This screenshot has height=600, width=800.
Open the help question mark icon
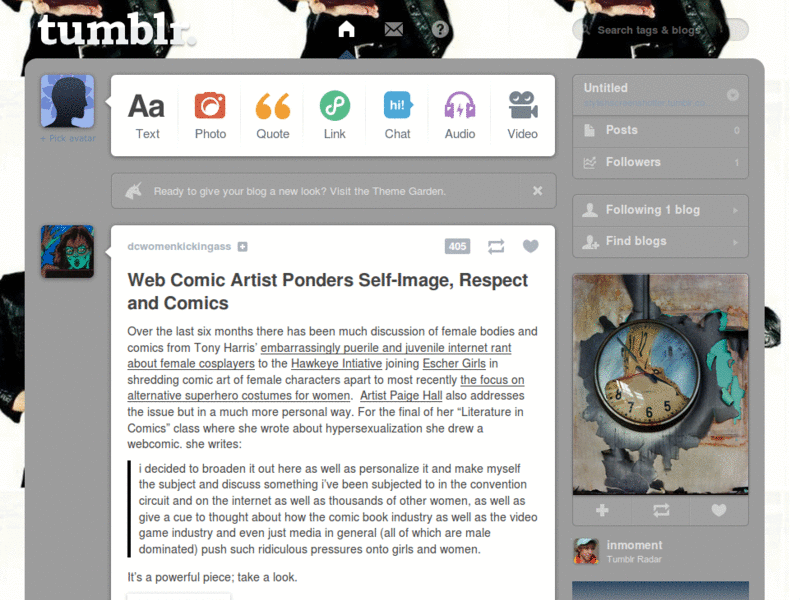[440, 29]
